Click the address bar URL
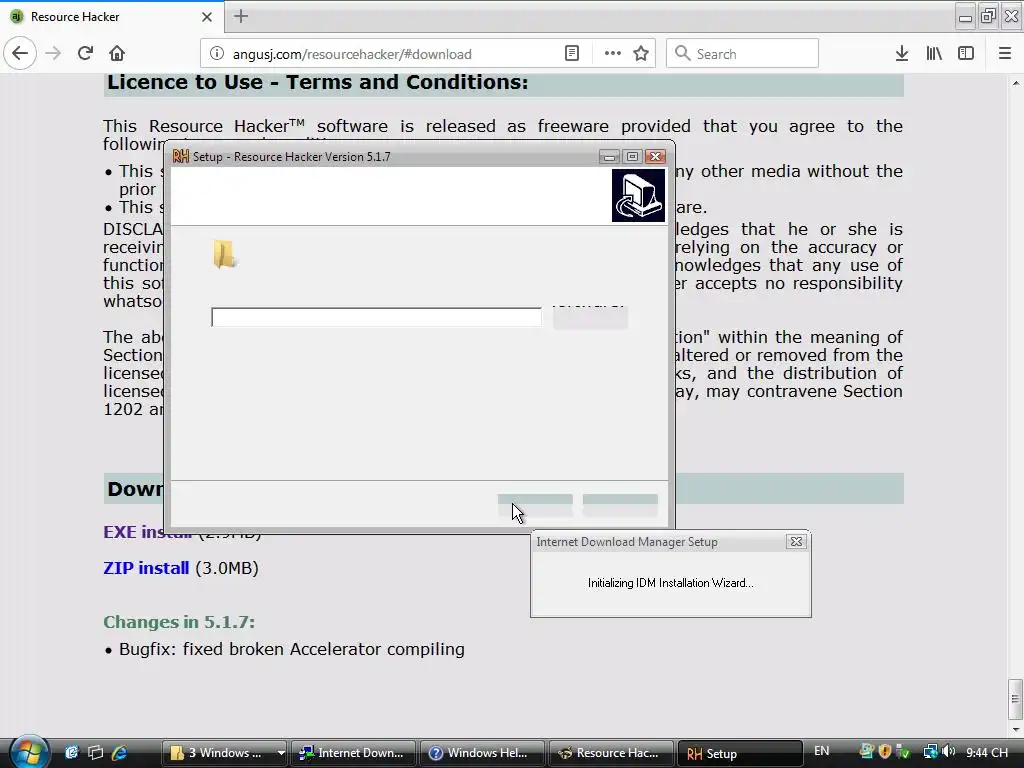This screenshot has height=768, width=1024. tap(352, 54)
